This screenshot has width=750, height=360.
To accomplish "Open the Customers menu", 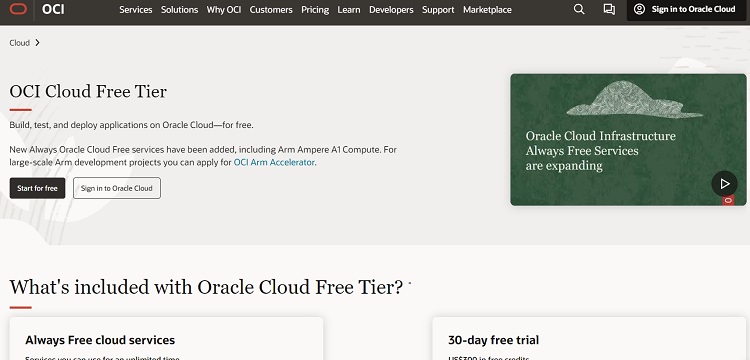I will 271,10.
